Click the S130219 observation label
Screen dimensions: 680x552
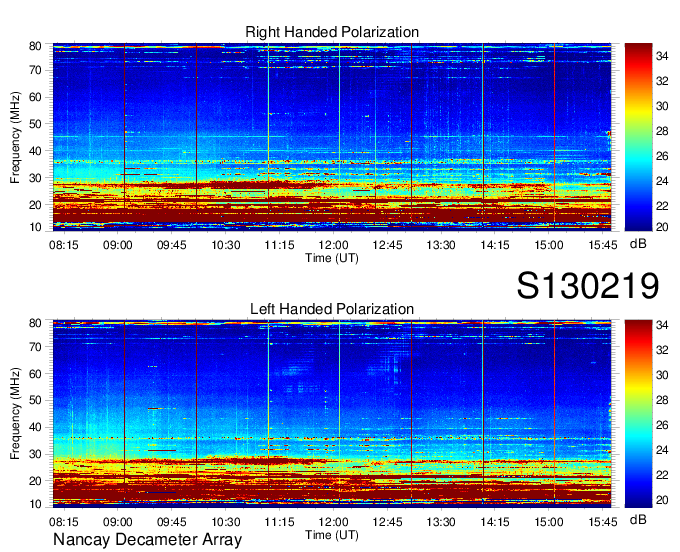(x=588, y=286)
